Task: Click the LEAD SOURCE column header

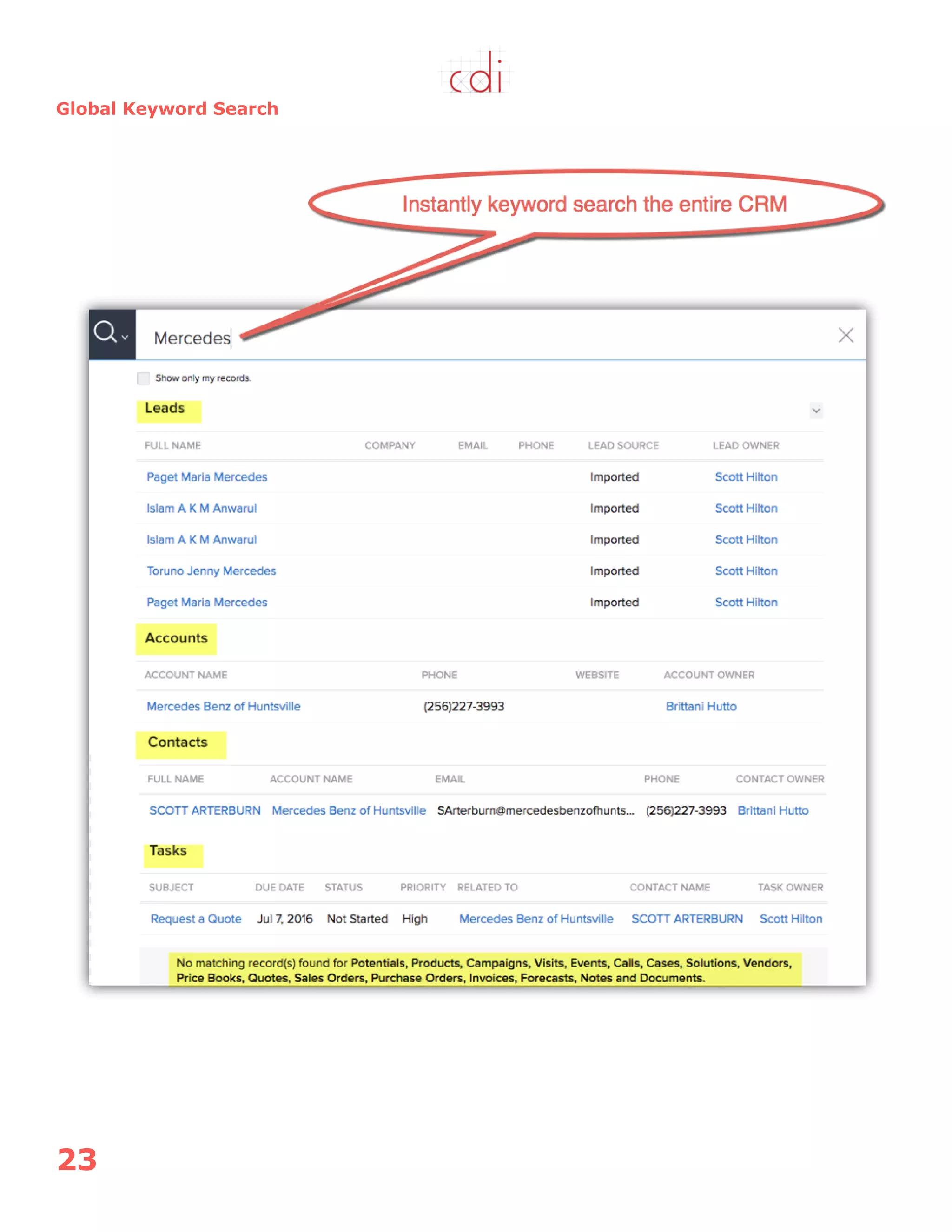Action: pos(623,445)
